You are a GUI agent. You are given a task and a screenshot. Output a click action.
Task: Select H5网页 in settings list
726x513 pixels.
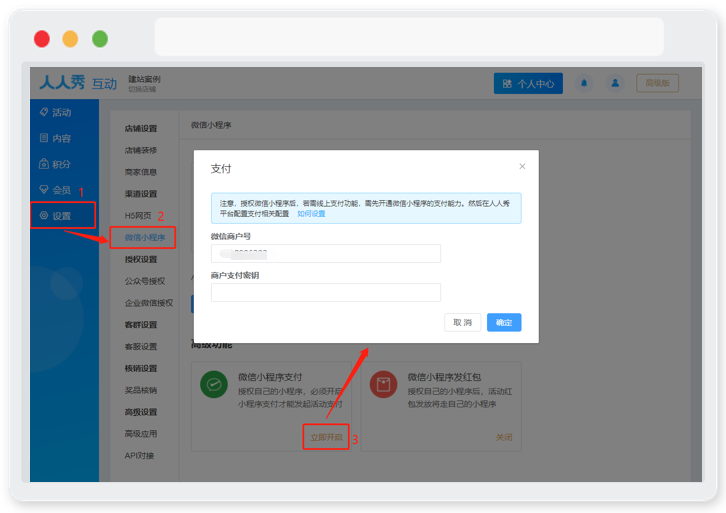pyautogui.click(x=138, y=216)
